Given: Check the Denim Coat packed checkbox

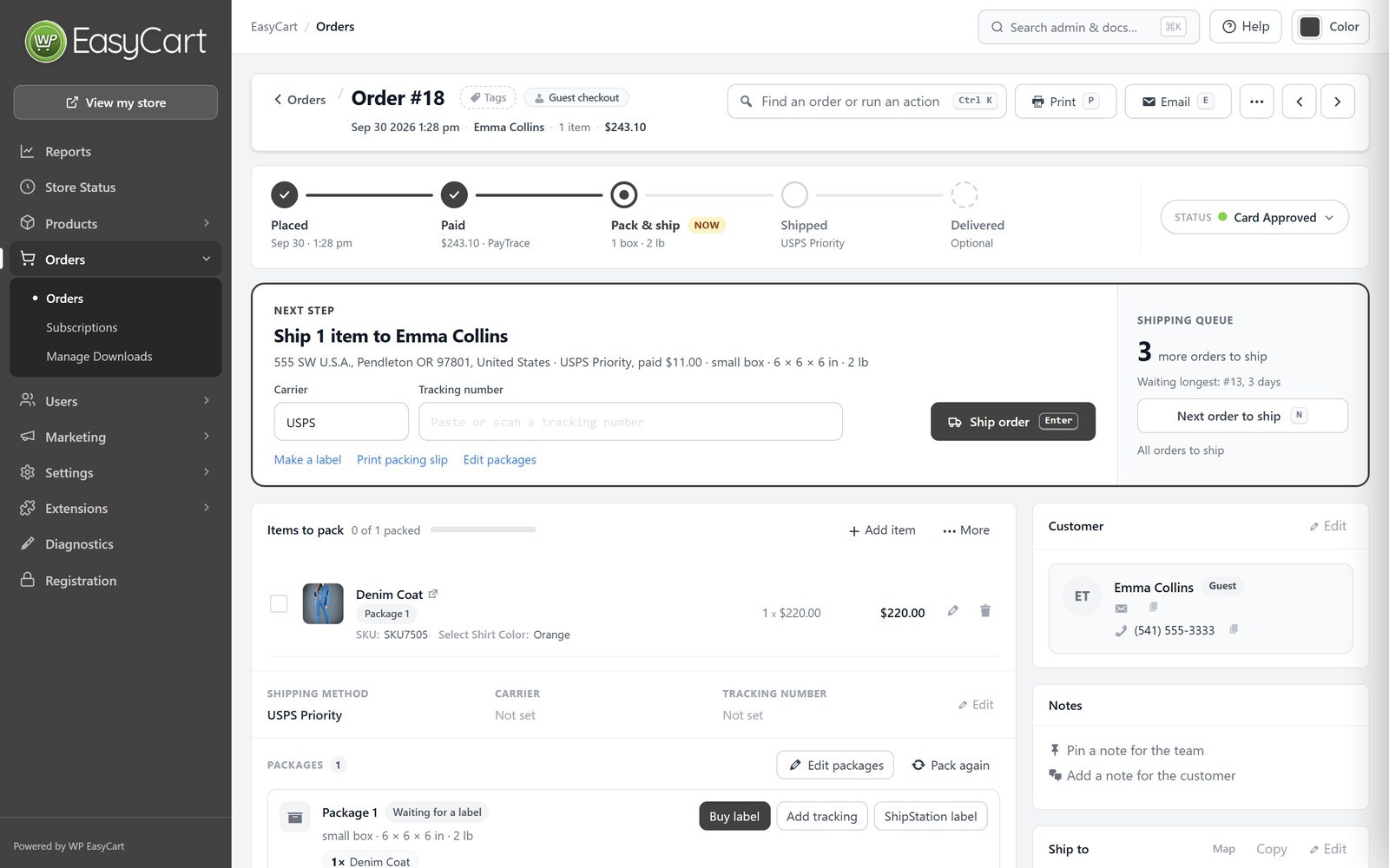Looking at the screenshot, I should tap(279, 603).
